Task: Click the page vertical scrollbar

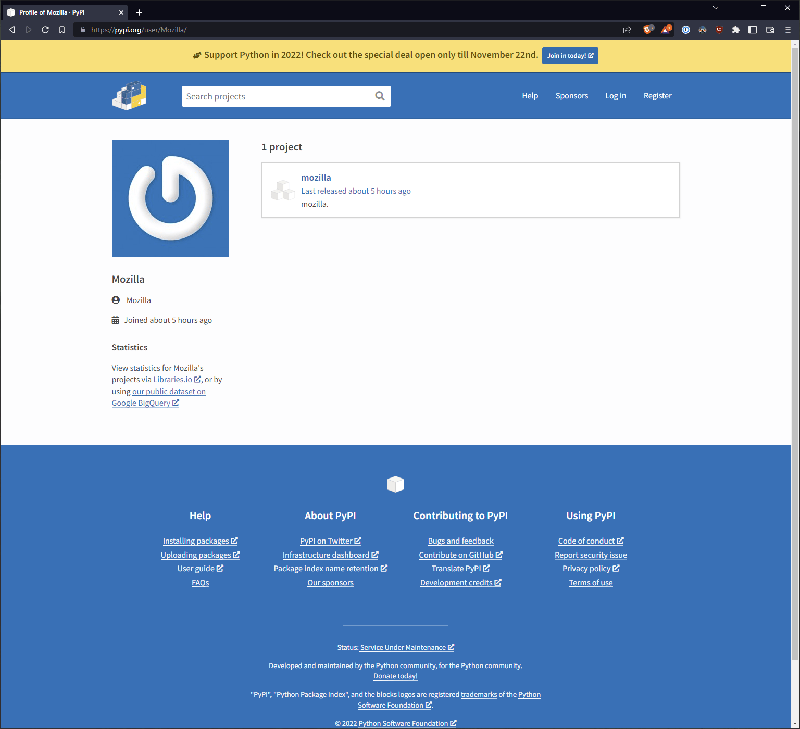Action: pyautogui.click(x=795, y=352)
